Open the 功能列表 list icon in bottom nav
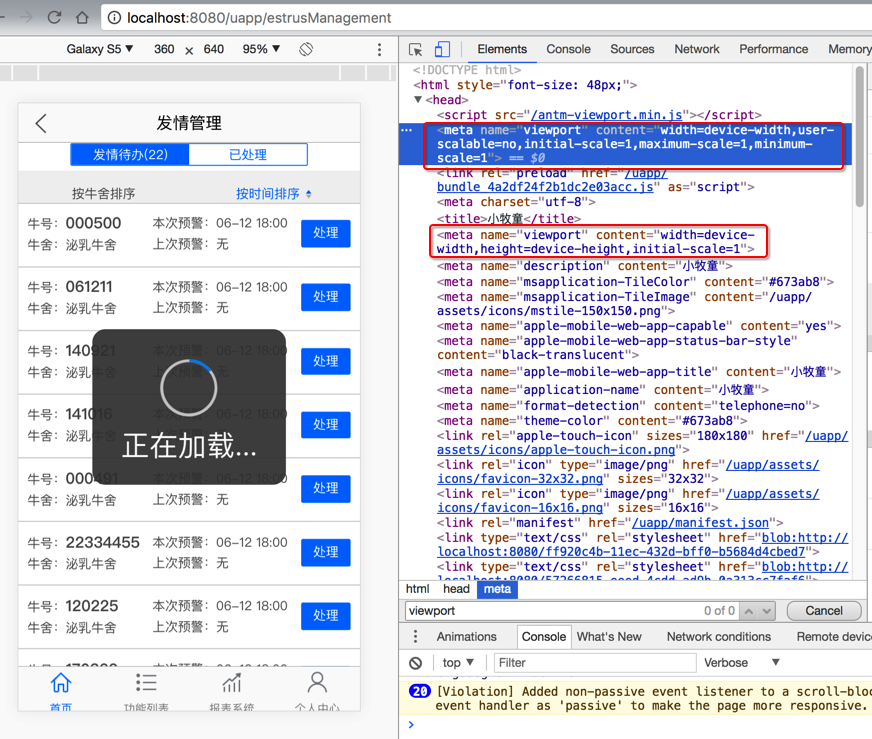Image resolution: width=872 pixels, height=739 pixels. (x=146, y=683)
